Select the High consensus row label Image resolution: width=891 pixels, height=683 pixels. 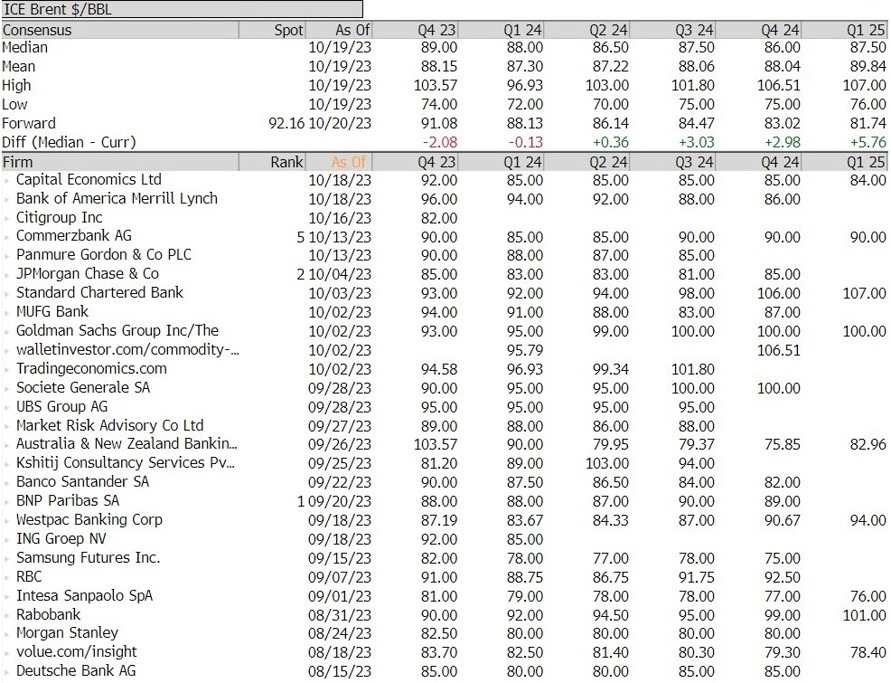click(x=16, y=85)
